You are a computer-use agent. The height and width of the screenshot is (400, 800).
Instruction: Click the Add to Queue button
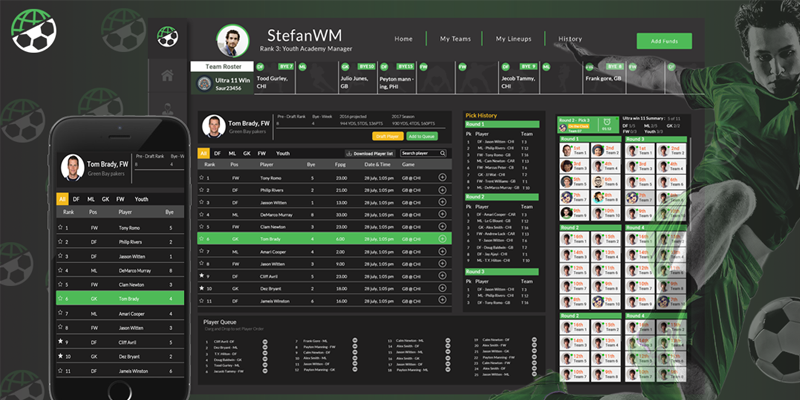click(x=422, y=136)
